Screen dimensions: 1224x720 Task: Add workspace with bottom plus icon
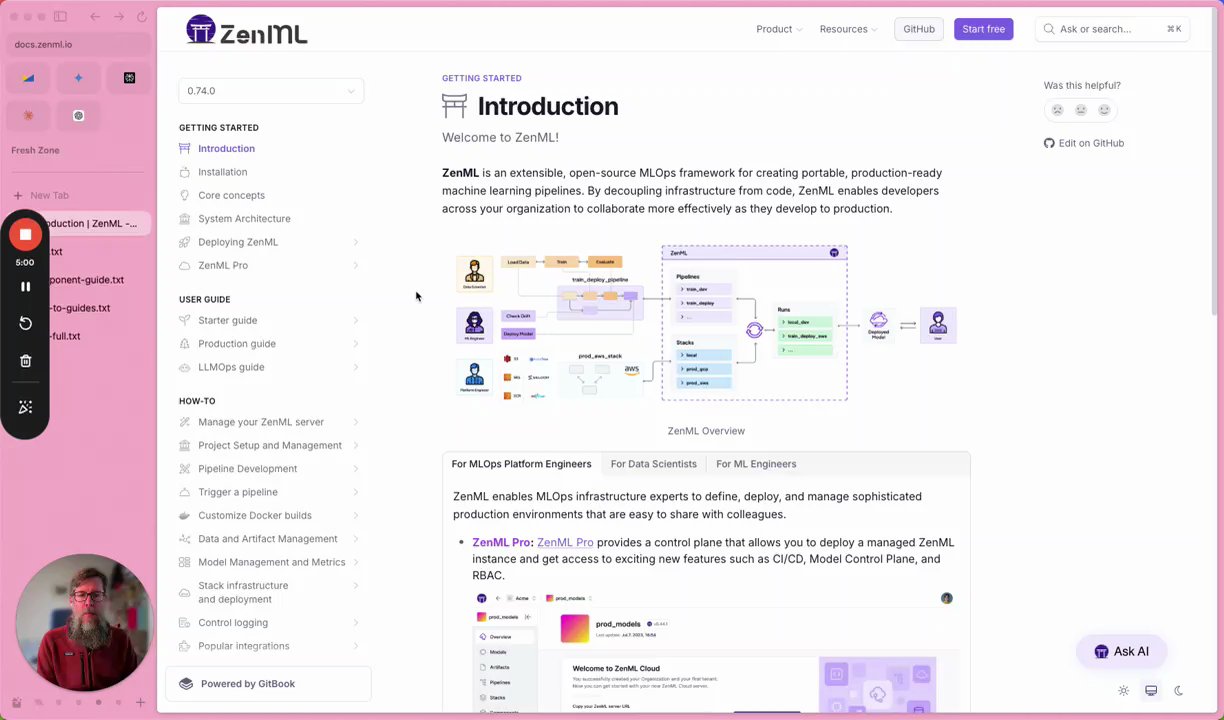coord(141,703)
